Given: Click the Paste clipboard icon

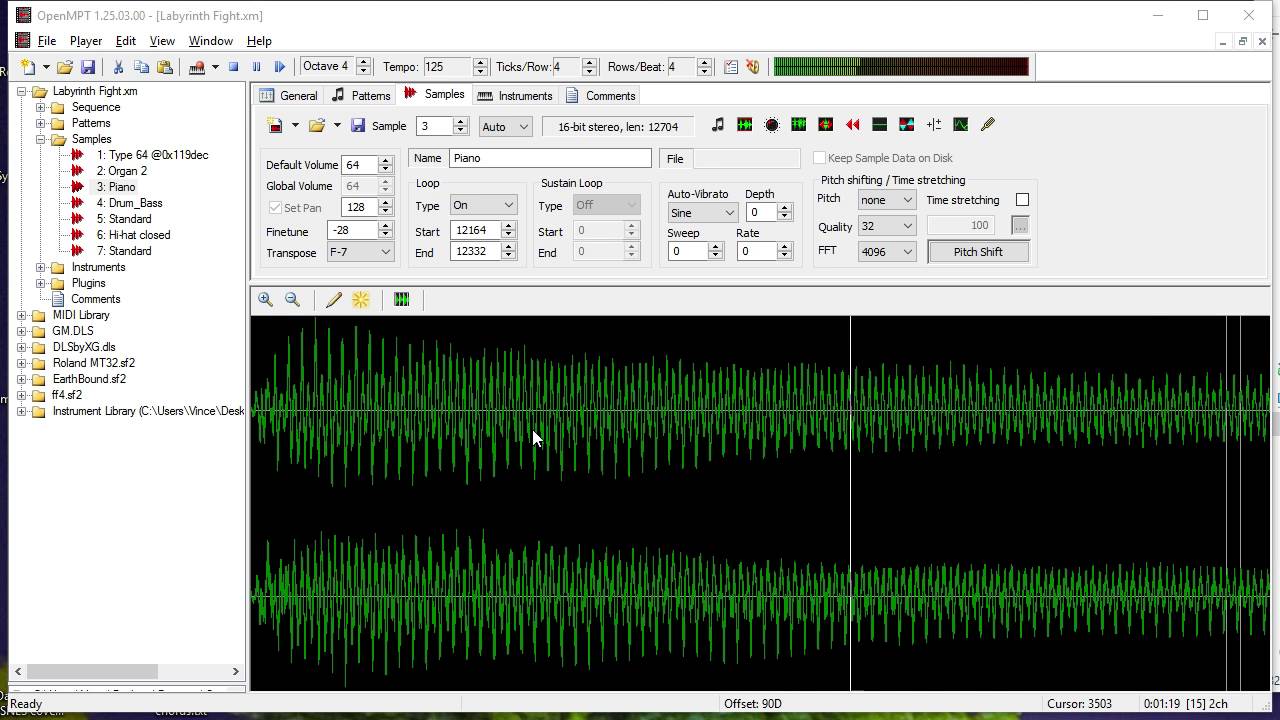Looking at the screenshot, I should coord(165,67).
